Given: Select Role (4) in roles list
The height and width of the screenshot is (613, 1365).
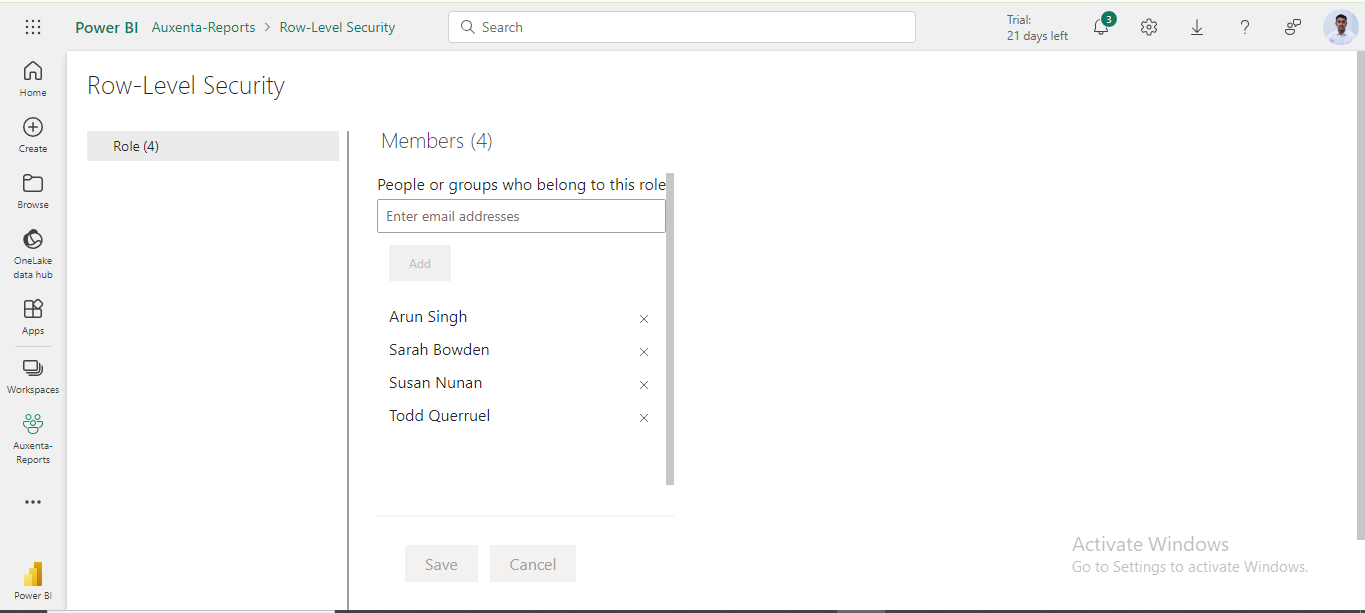Looking at the screenshot, I should [213, 146].
